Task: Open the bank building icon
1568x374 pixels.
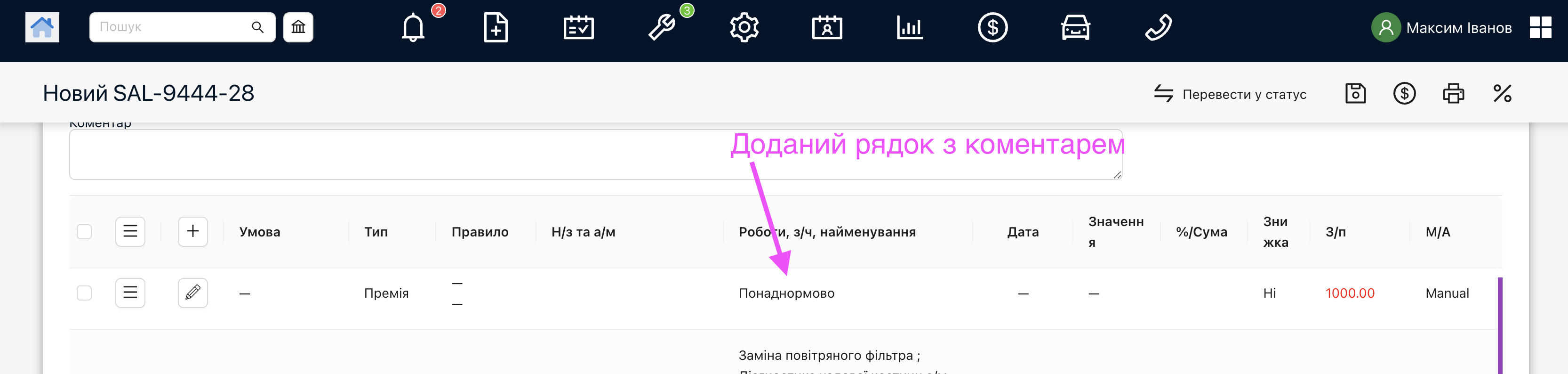Action: tap(298, 27)
